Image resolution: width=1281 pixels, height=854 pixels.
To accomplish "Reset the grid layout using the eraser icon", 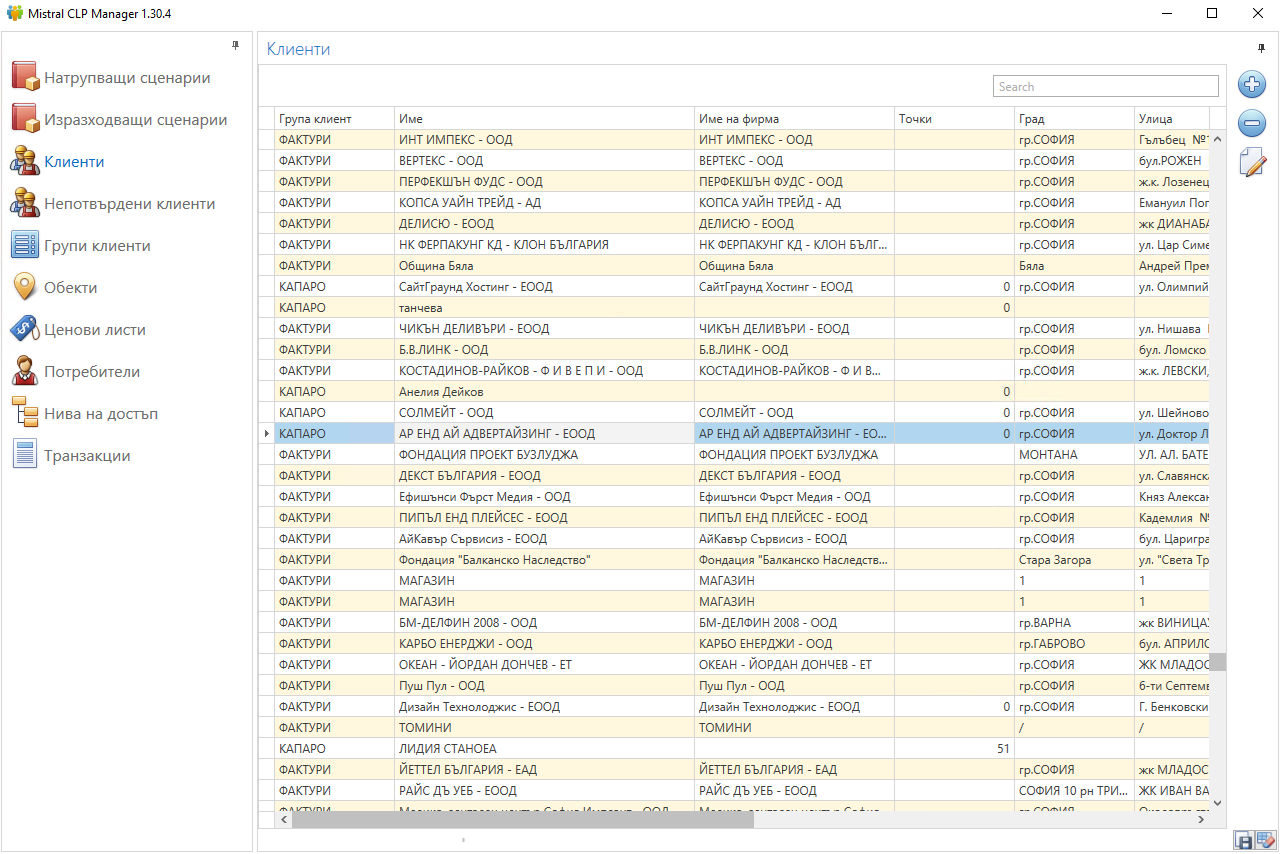I will point(1262,840).
